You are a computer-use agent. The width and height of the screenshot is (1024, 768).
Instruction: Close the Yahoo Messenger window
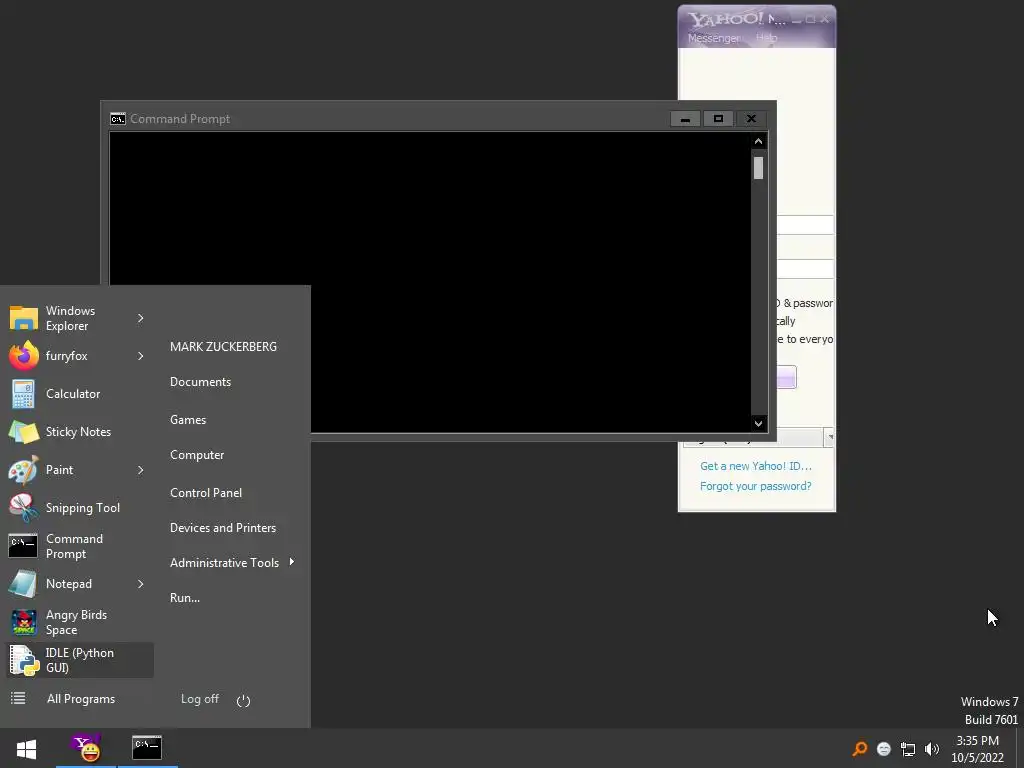click(825, 19)
